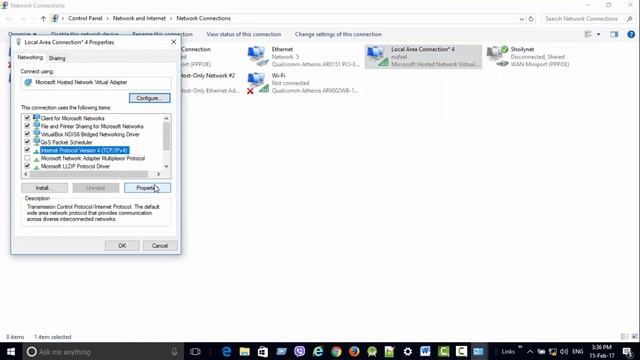The image size is (640, 360).
Task: Click the network tray icon
Action: (553, 351)
